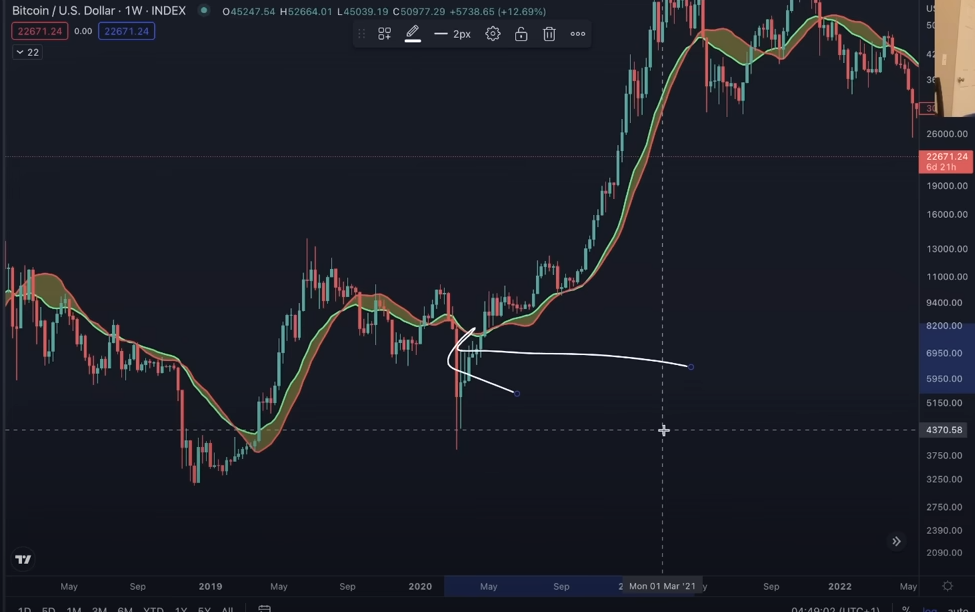
Task: Switch to the 3M date range
Action: click(x=99, y=609)
